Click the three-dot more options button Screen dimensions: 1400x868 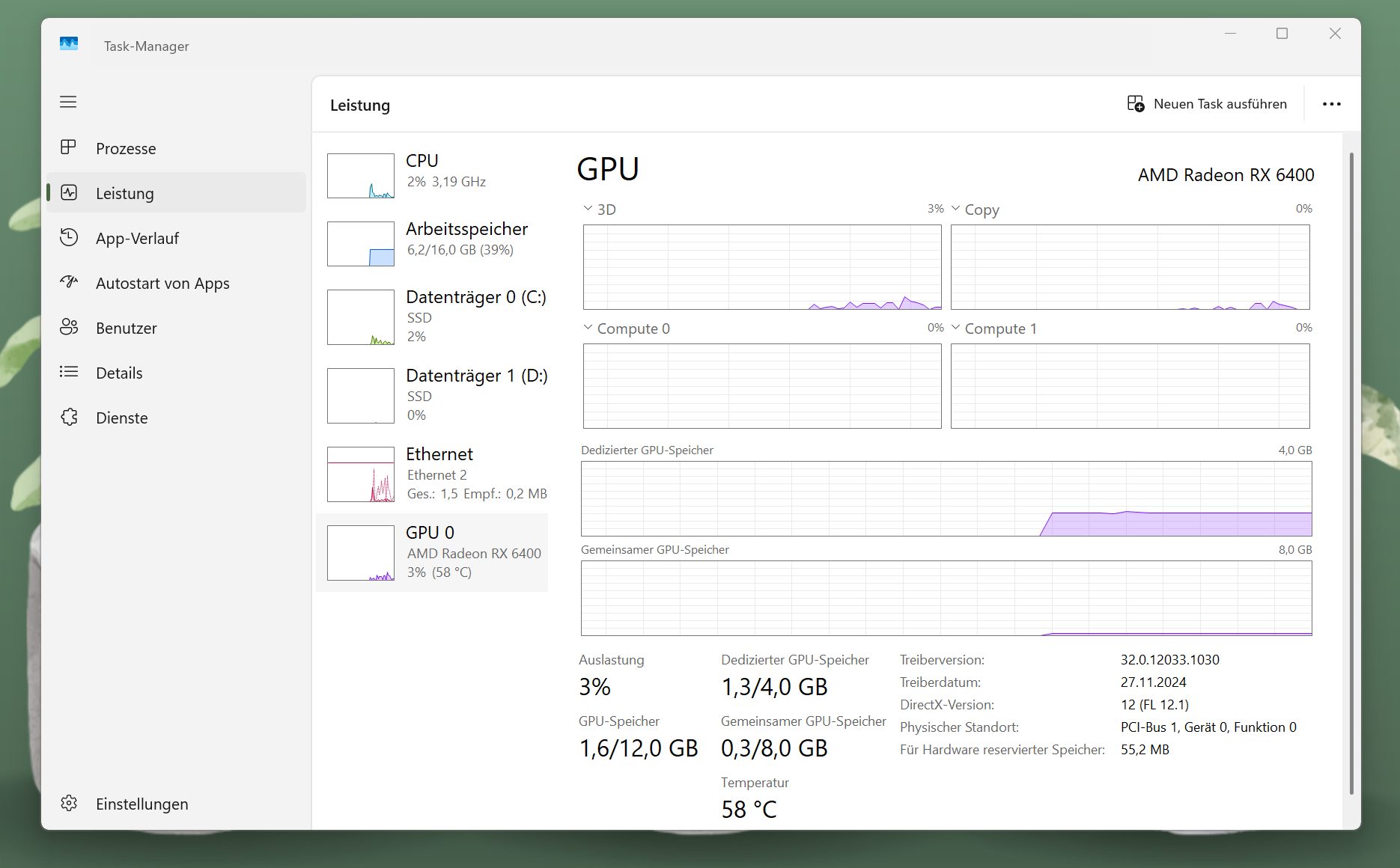(x=1331, y=104)
